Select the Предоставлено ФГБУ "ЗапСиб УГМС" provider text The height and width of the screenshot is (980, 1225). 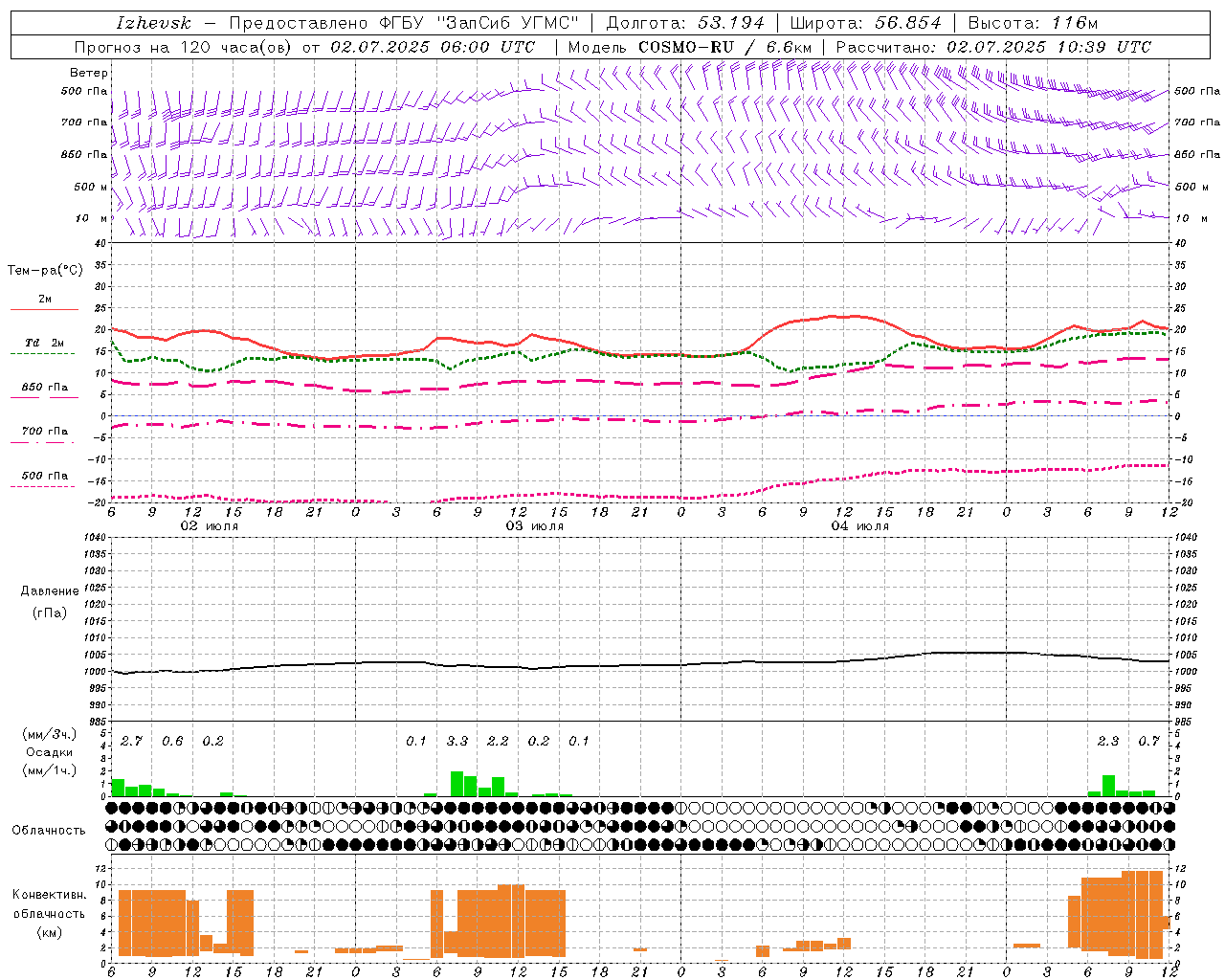click(x=405, y=23)
